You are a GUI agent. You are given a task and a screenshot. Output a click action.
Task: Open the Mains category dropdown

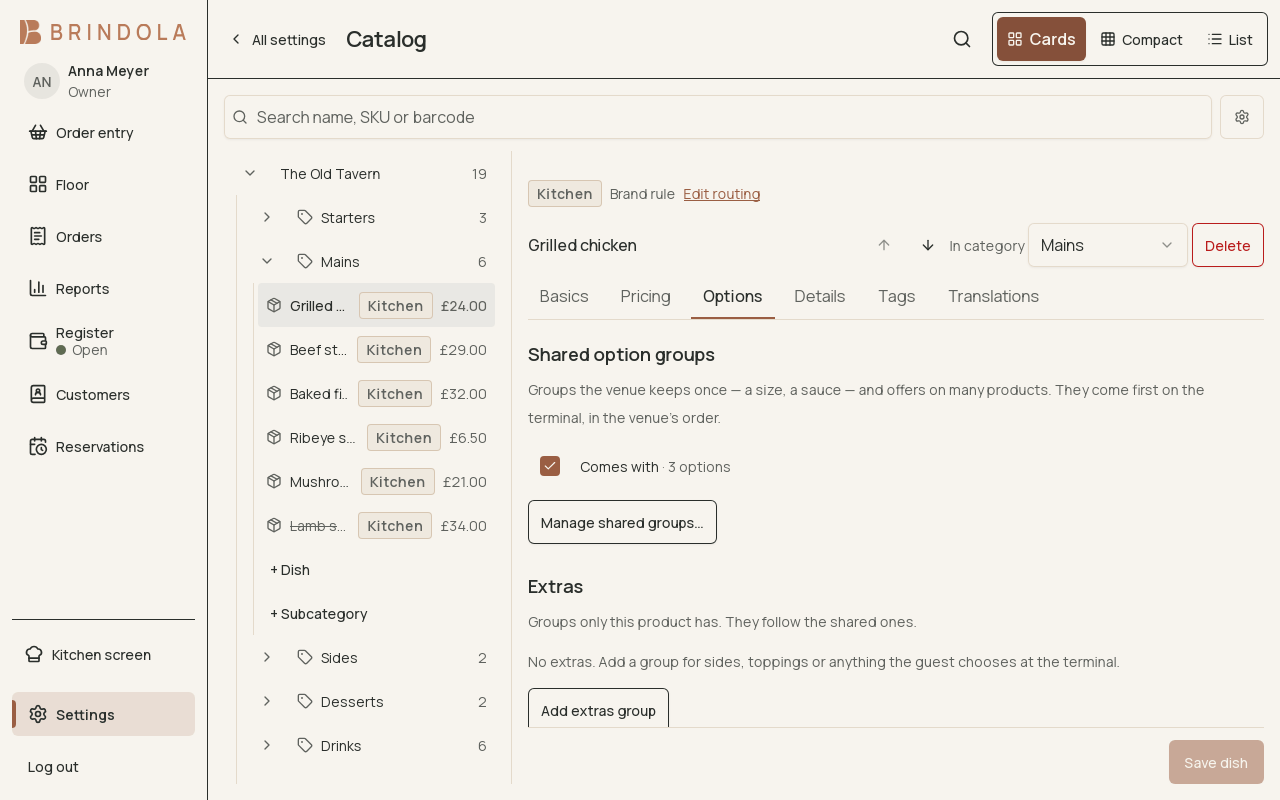1108,245
